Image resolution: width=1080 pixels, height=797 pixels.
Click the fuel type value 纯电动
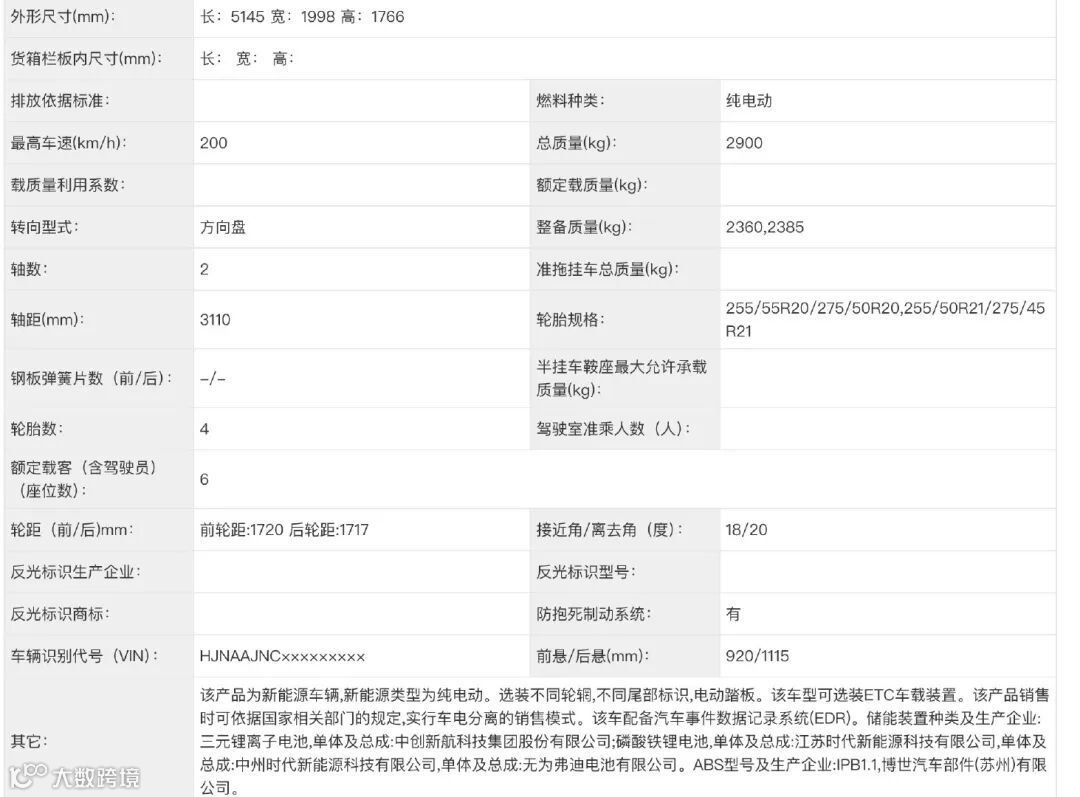(x=749, y=101)
